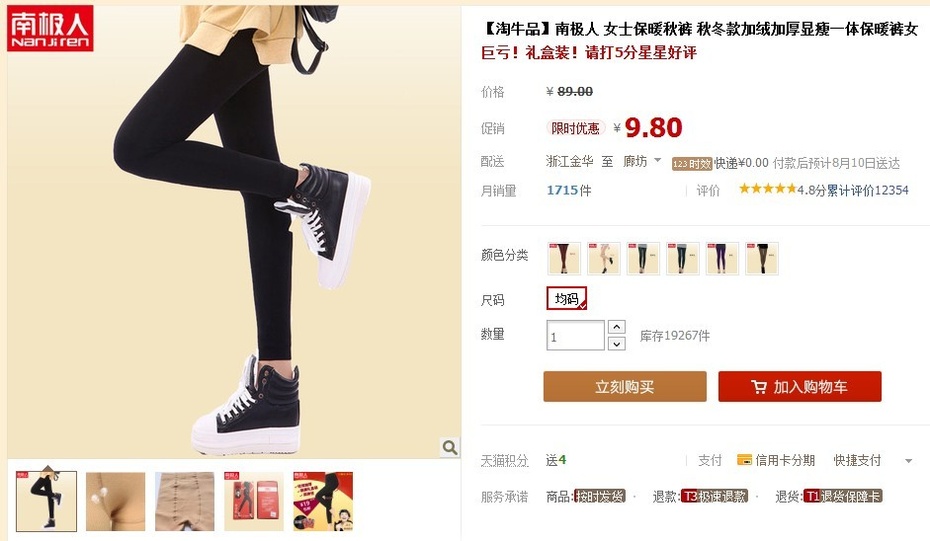The width and height of the screenshot is (930, 541).
Task: Choose the first dark red color swatch
Action: (x=564, y=259)
